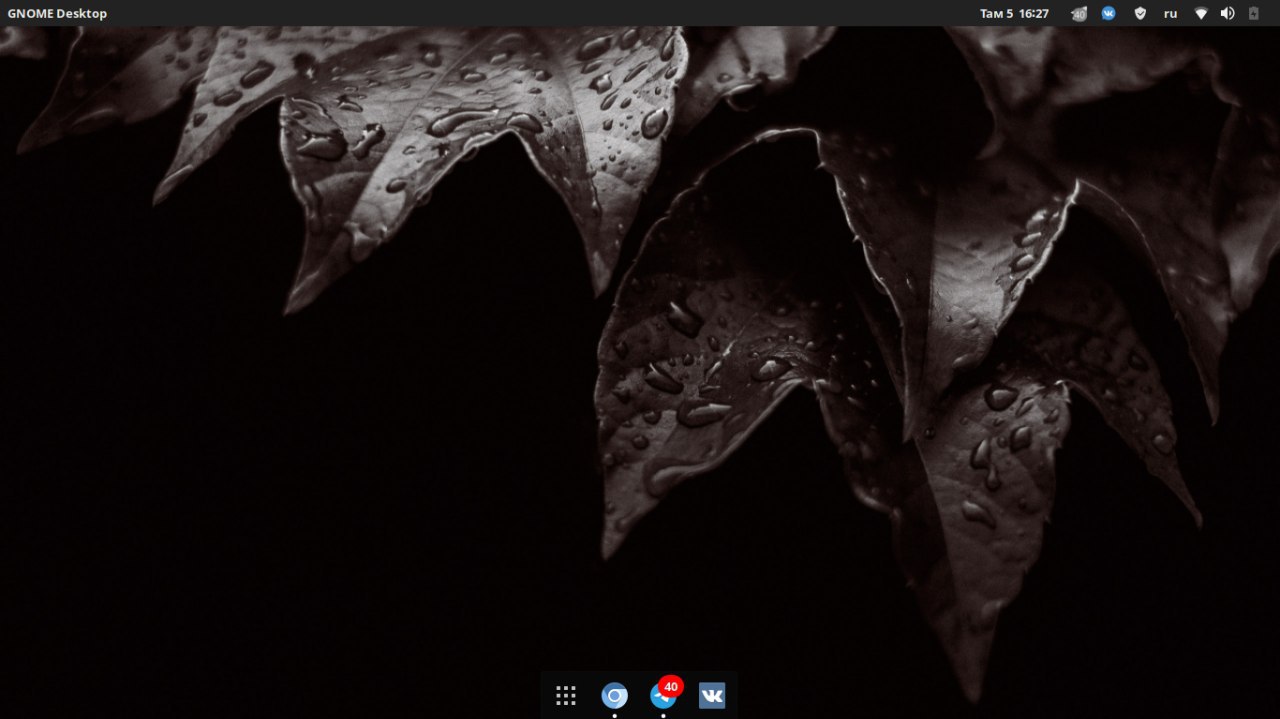Launch the Chromium browser from the dock
The image size is (1280, 719).
point(614,696)
